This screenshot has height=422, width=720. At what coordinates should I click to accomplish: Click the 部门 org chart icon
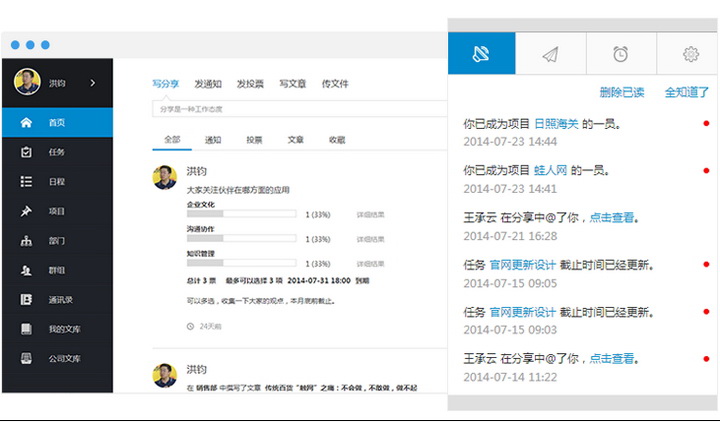tap(26, 241)
